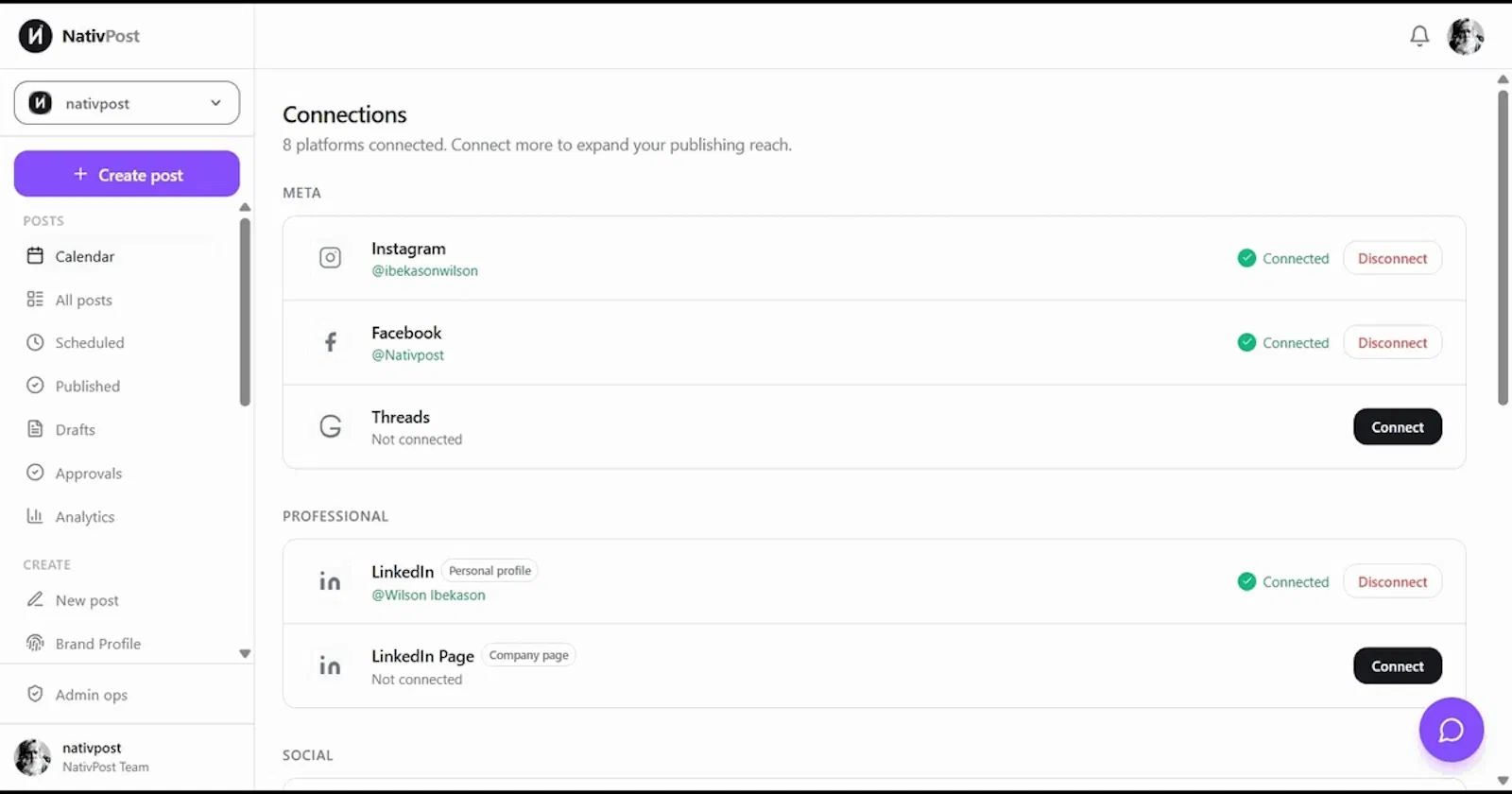Viewport: 1512px width, 794px height.
Task: Click the New post pencil icon
Action: (x=35, y=599)
